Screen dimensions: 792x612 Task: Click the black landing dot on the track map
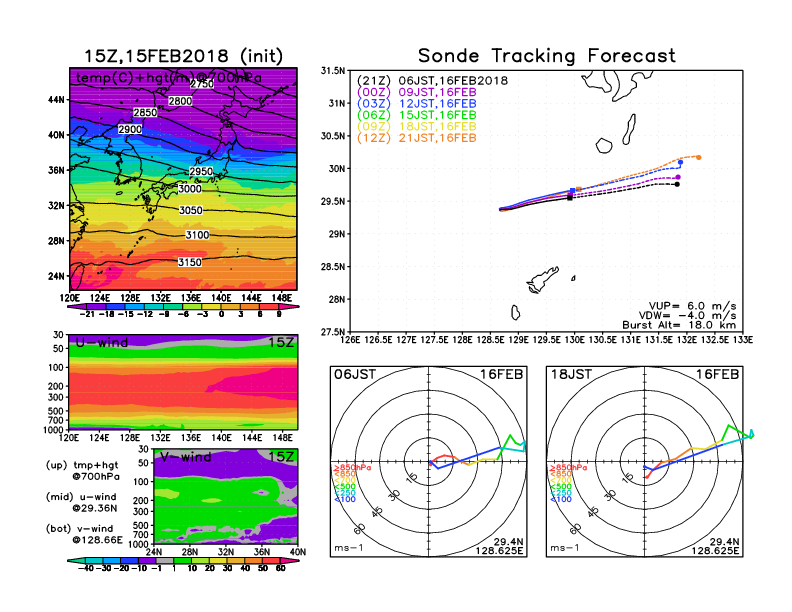point(677,184)
